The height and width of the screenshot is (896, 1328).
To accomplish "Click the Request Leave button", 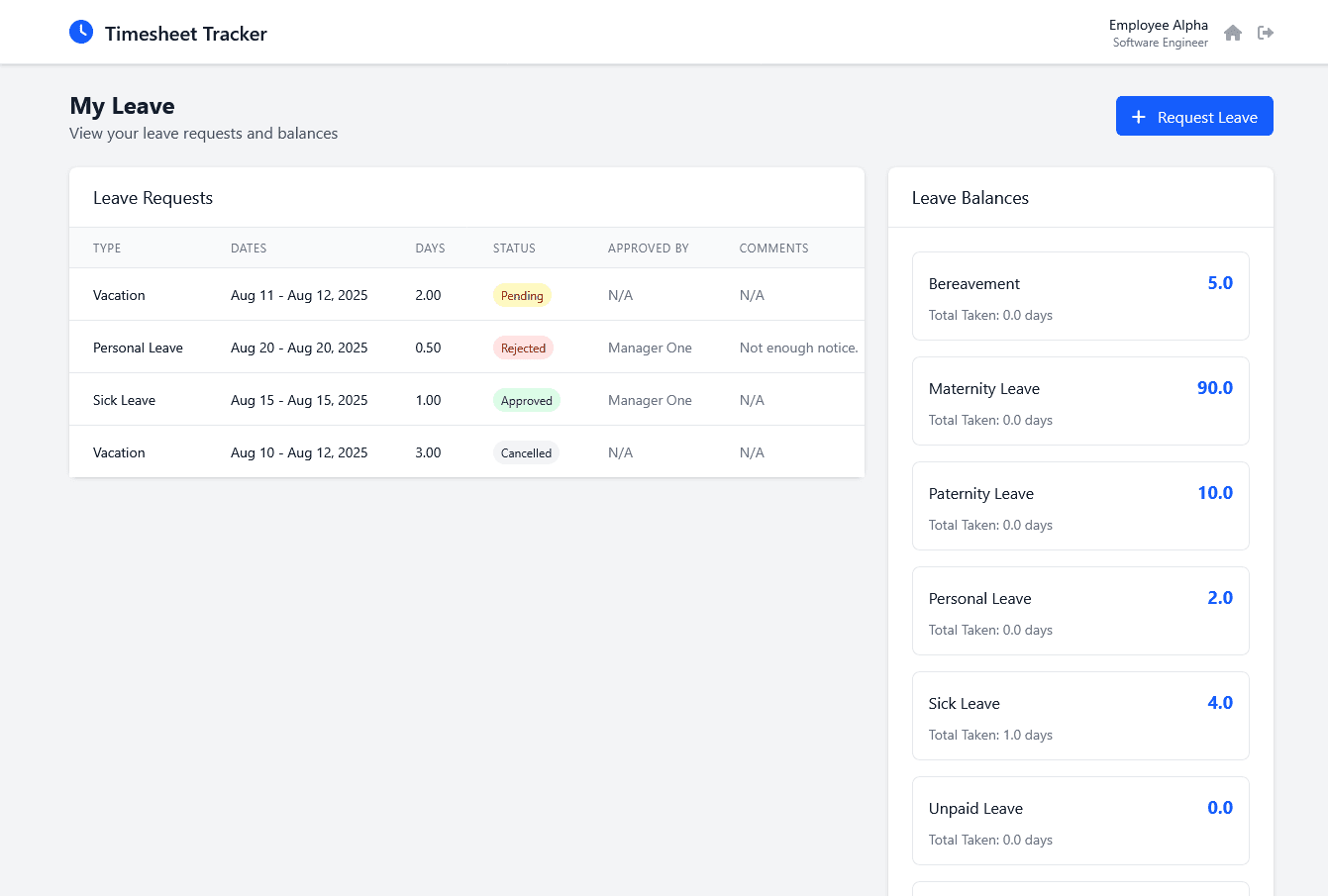I will [1194, 116].
